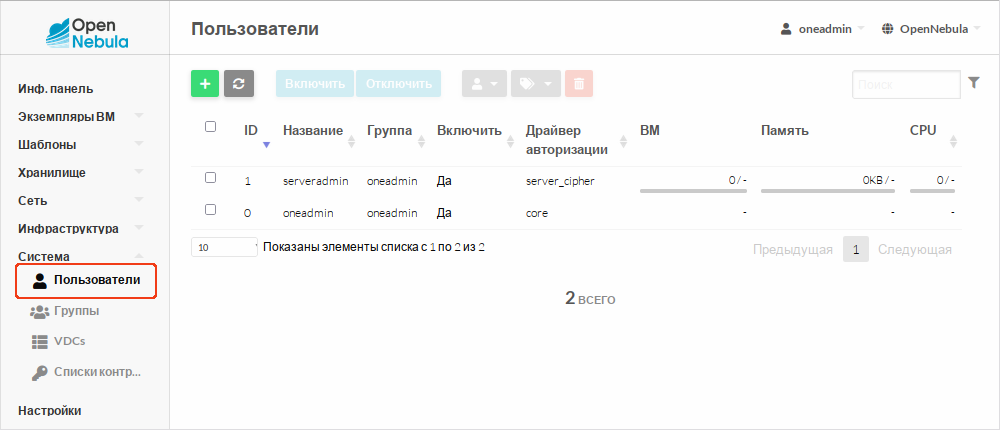Sort the table by ID column
Screen dimensions: 1000x430
252,132
